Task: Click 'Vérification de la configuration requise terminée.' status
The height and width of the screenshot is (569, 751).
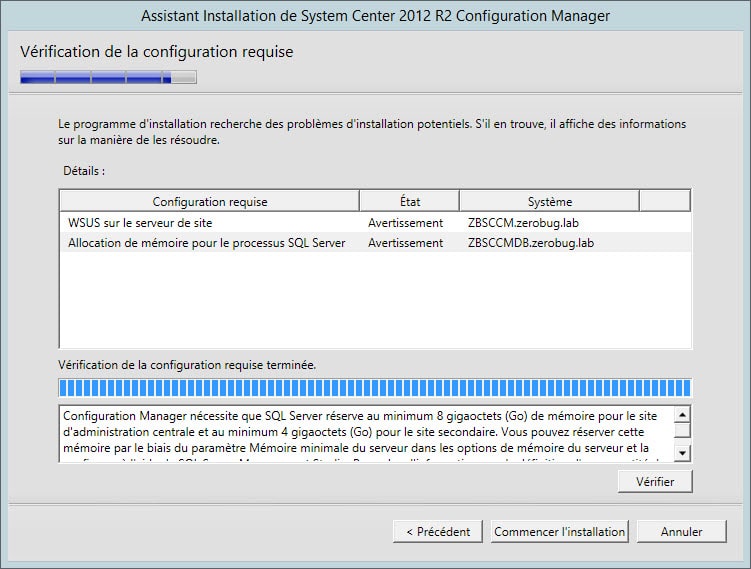Action: click(187, 365)
